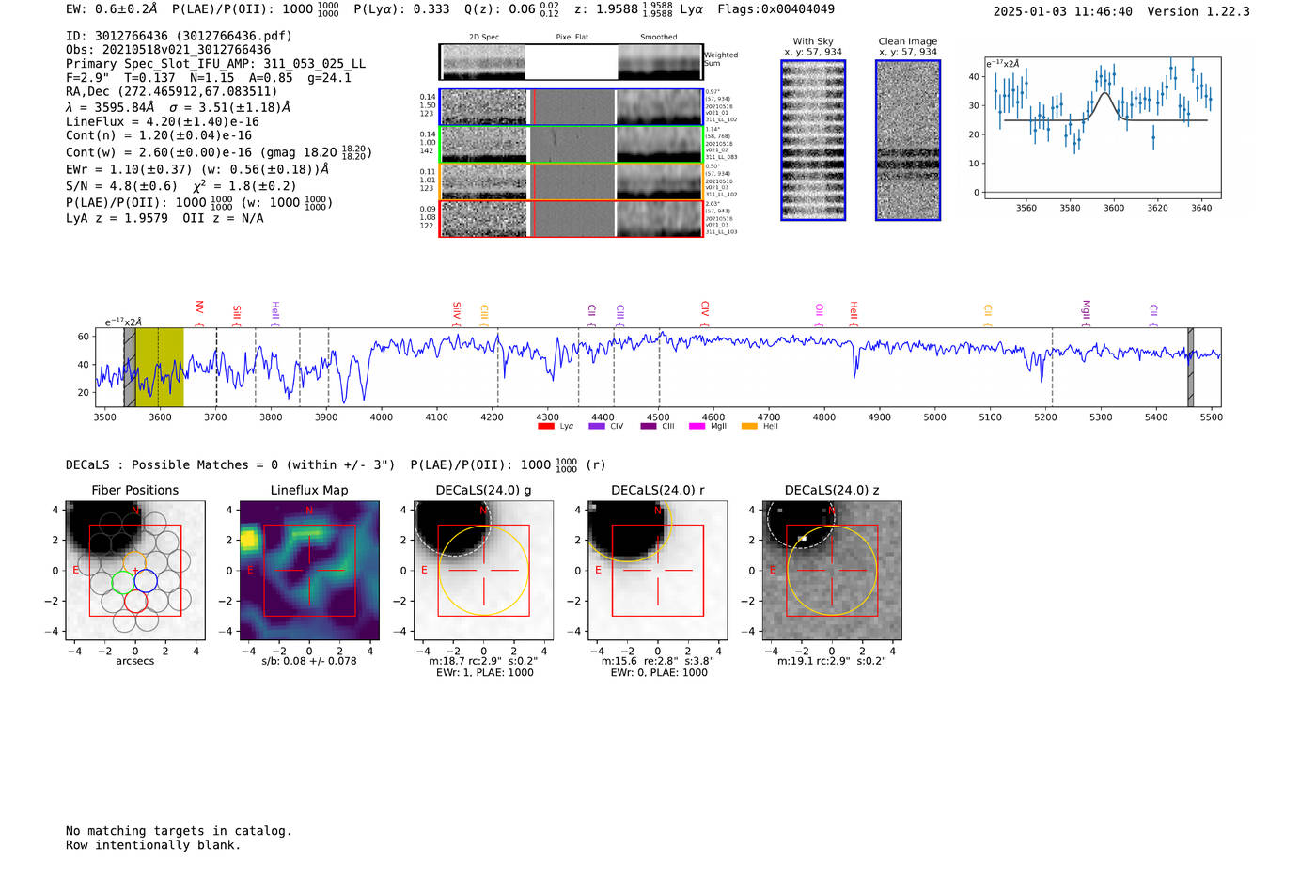1316x896 pixels.
Task: Select the Row intentionally blank text
Action: click(153, 845)
